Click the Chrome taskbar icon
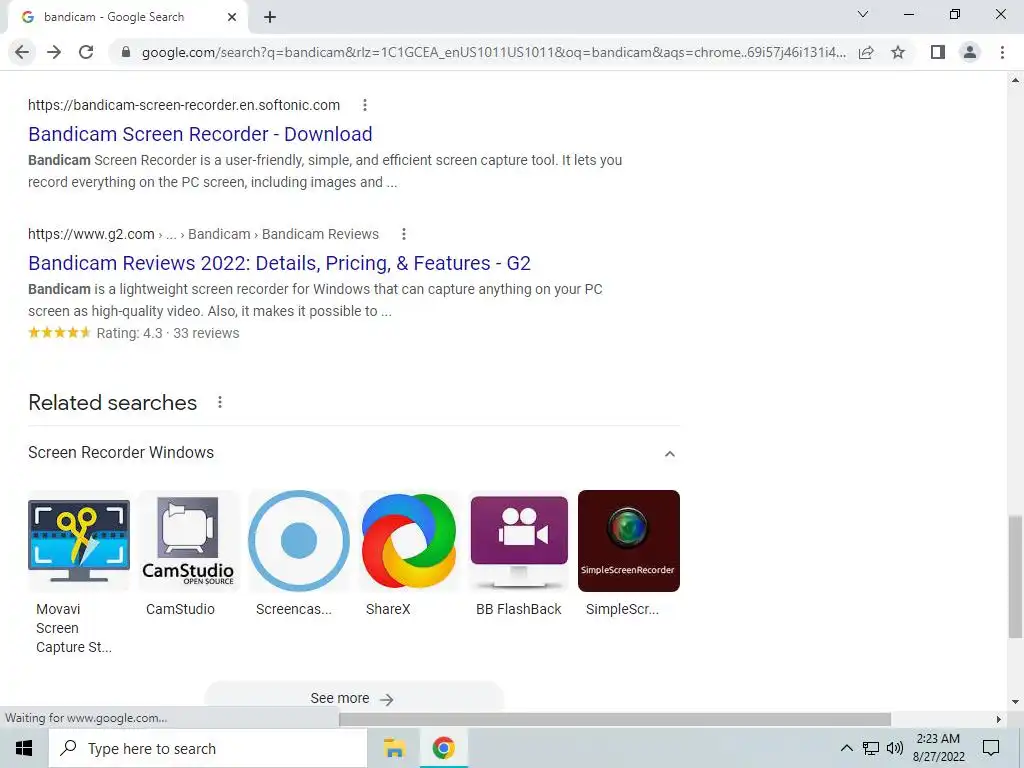The image size is (1024, 768). (x=443, y=748)
